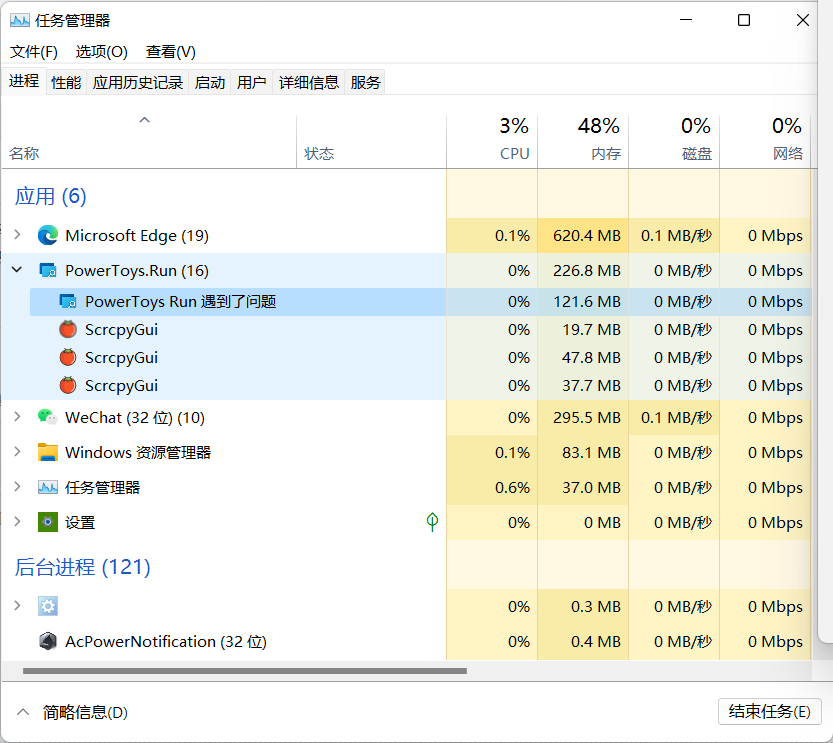The height and width of the screenshot is (743, 833).
Task: Select the first ScrcpyGui process icon
Action: click(x=66, y=329)
